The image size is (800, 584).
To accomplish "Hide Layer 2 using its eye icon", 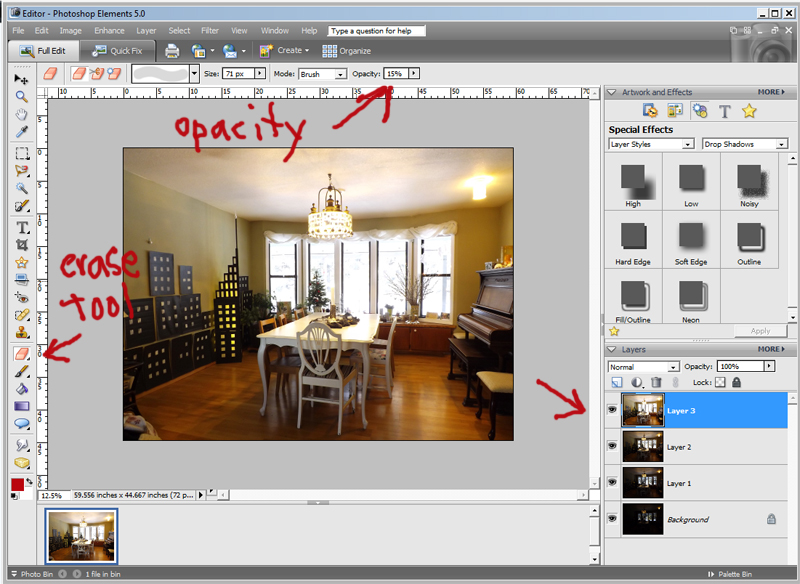I will tap(612, 446).
